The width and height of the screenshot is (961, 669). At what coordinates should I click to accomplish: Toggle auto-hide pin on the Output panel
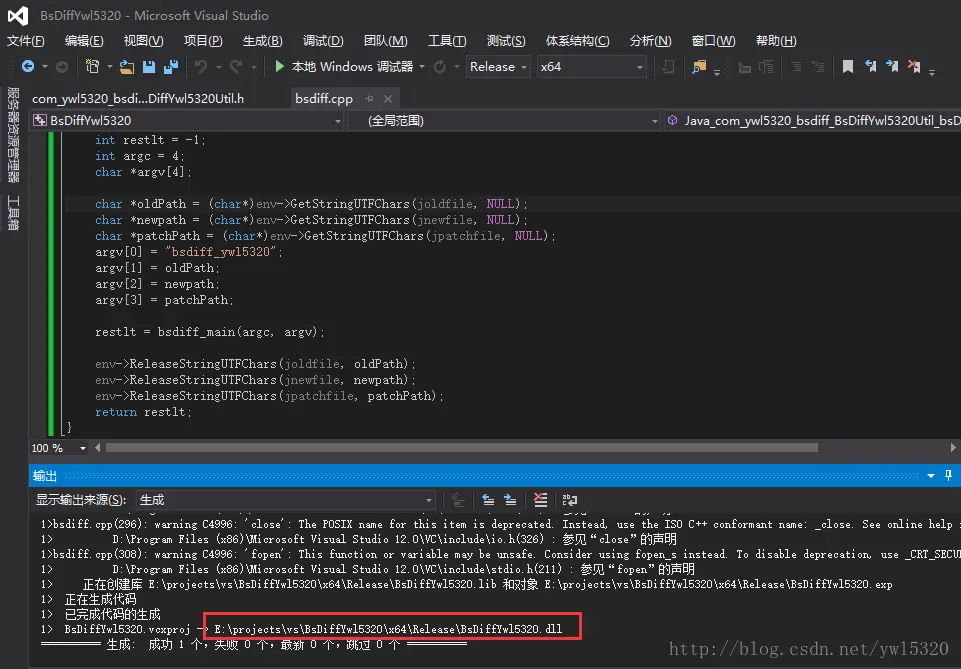[x=948, y=475]
